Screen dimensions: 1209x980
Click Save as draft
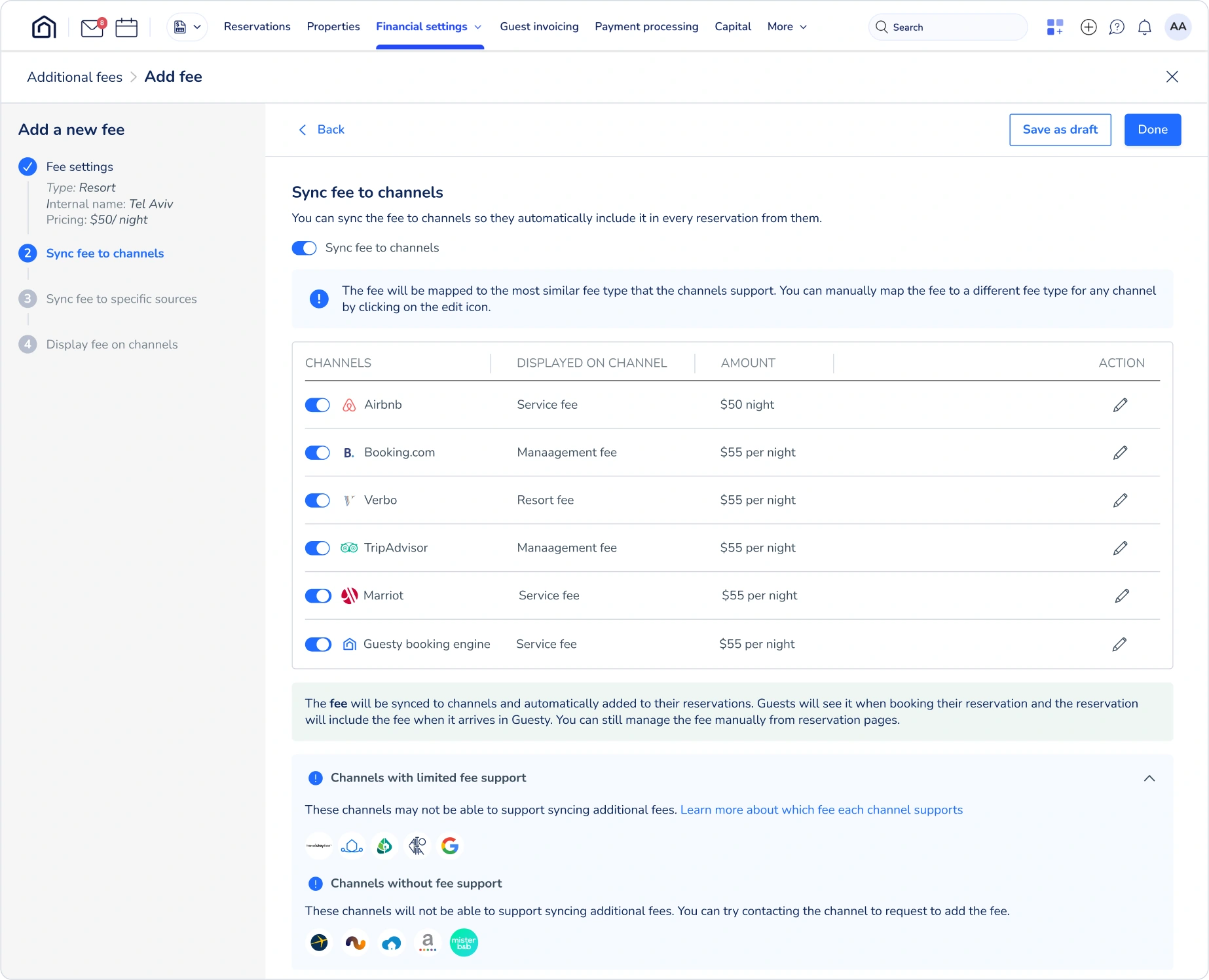point(1060,130)
